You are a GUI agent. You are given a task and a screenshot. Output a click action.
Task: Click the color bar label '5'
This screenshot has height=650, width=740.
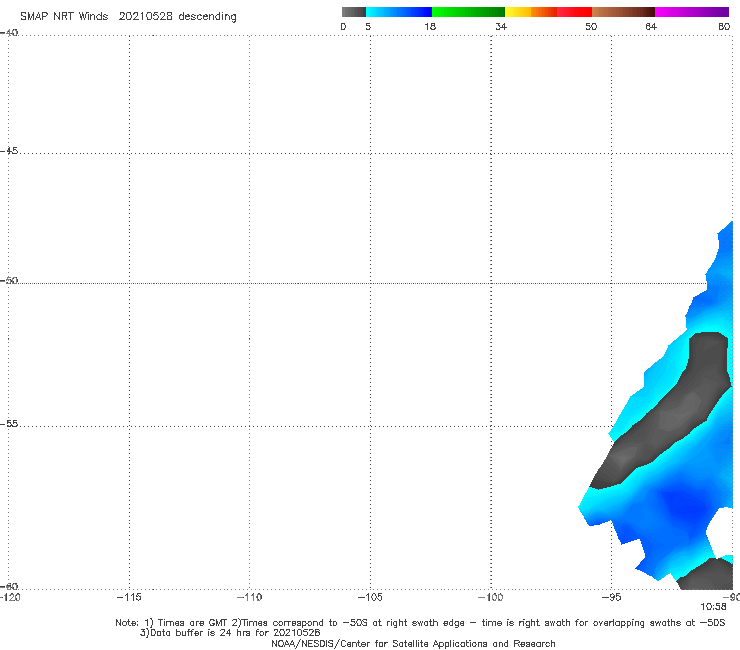pyautogui.click(x=368, y=26)
